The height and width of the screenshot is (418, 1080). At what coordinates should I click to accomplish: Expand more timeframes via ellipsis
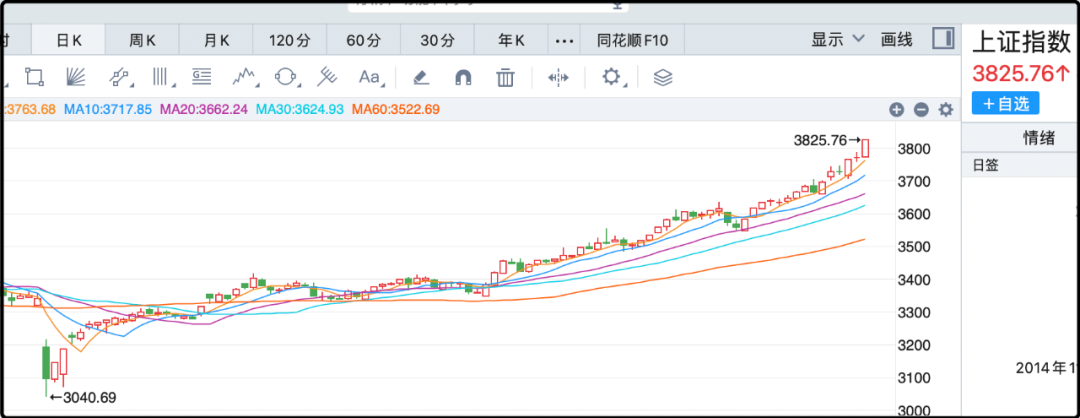pyautogui.click(x=564, y=41)
